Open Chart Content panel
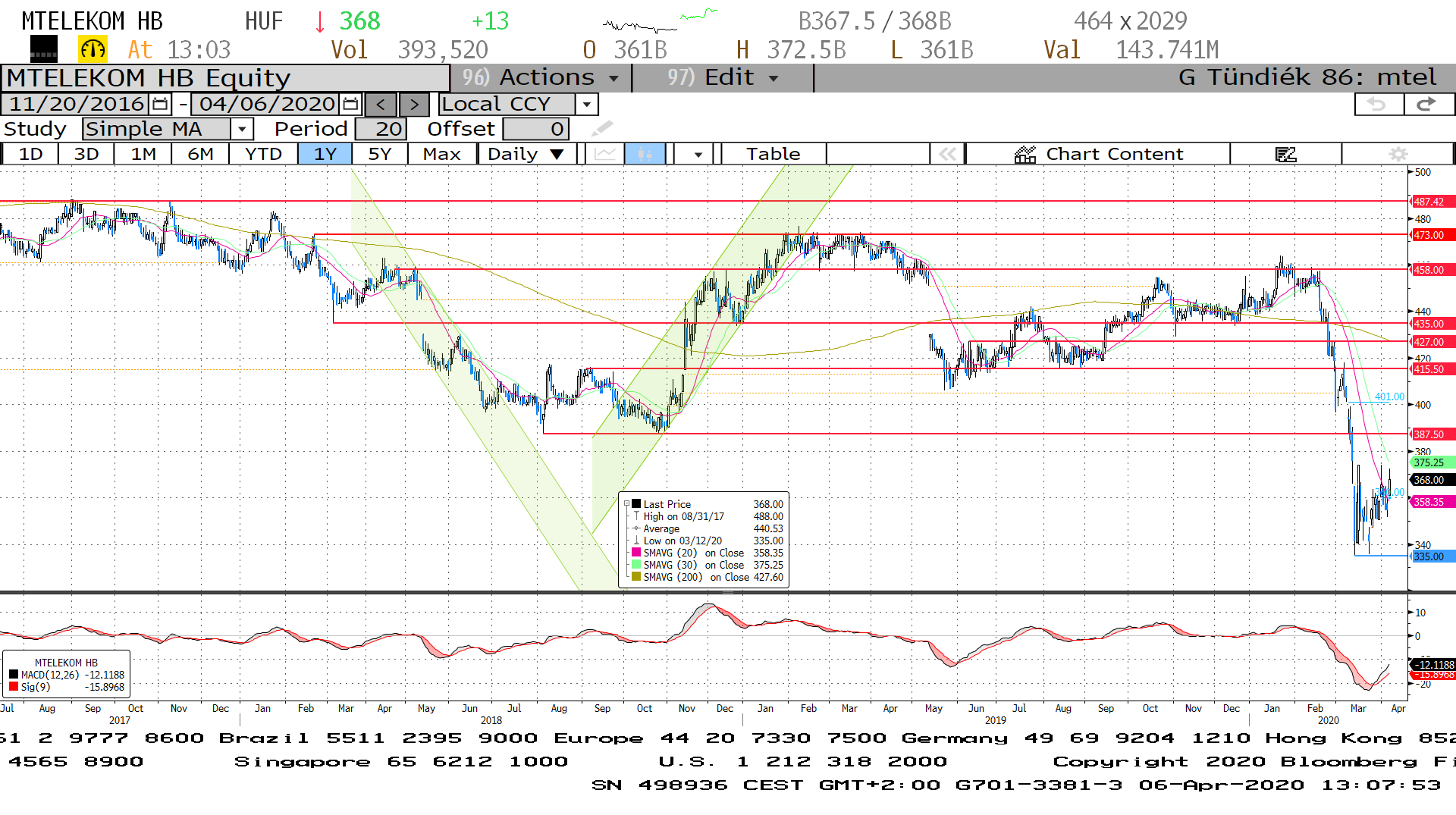Image resolution: width=1456 pixels, height=815 pixels. click(1098, 154)
